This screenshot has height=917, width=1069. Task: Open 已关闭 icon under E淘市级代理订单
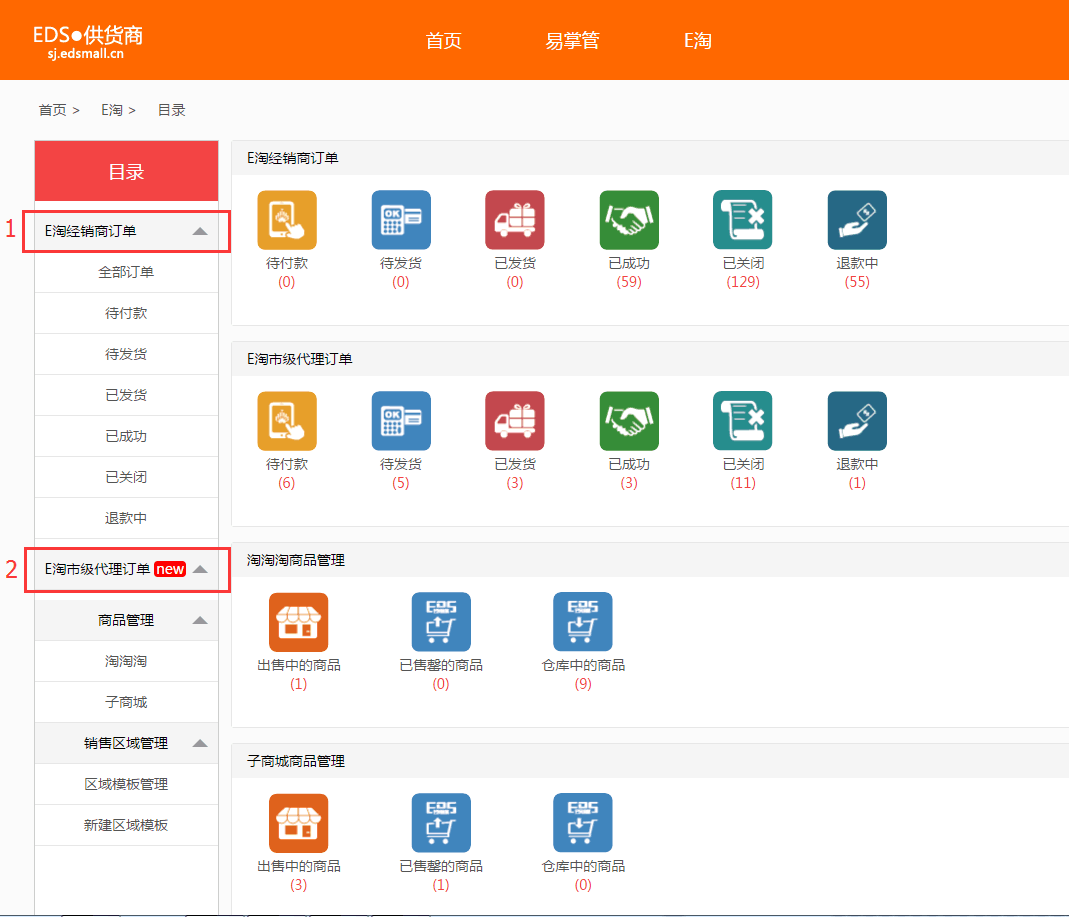742,421
